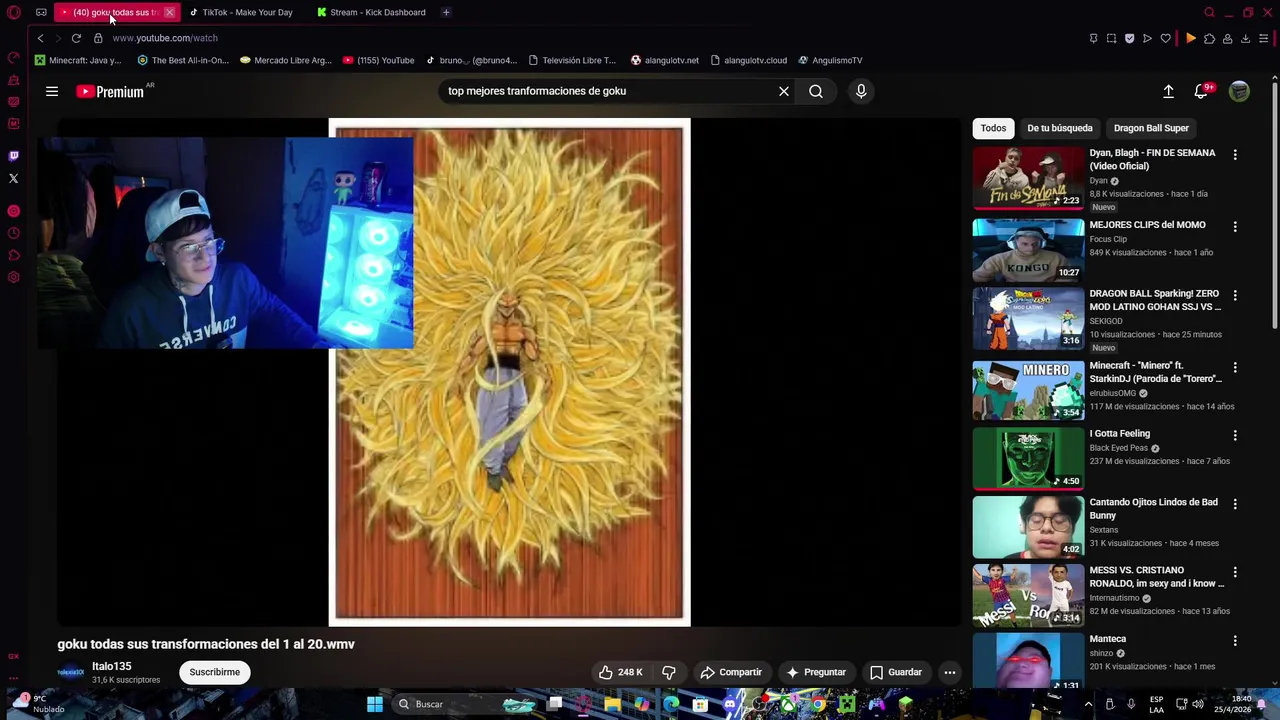Go to YouTube Premium home logo

(111, 91)
